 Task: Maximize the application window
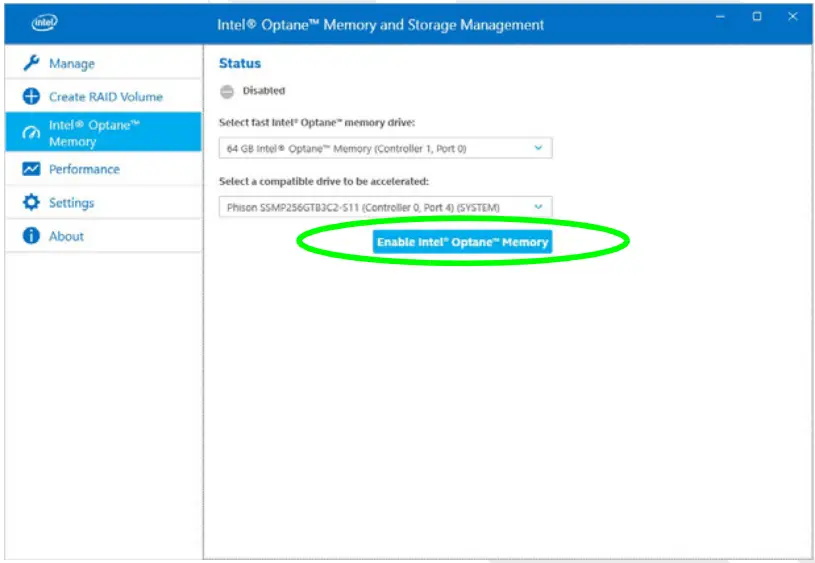click(x=757, y=16)
